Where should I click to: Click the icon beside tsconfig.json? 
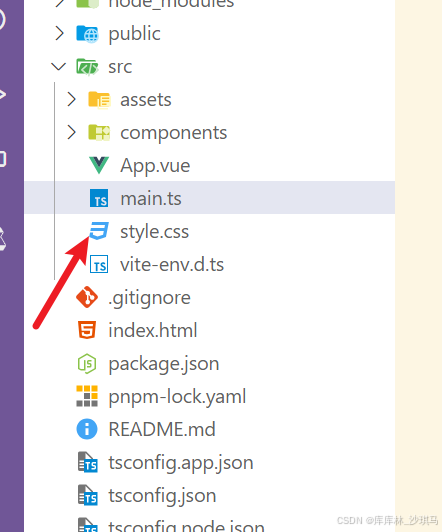pyautogui.click(x=88, y=495)
